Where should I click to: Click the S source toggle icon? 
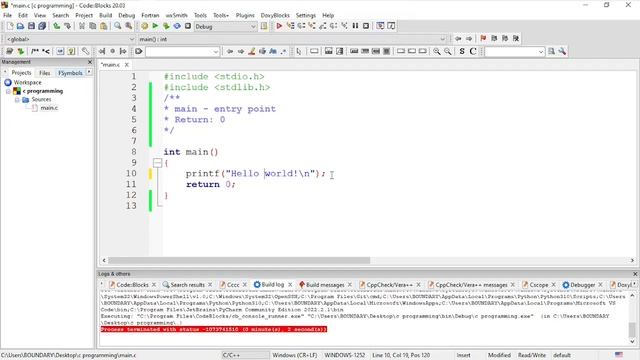pos(462,51)
